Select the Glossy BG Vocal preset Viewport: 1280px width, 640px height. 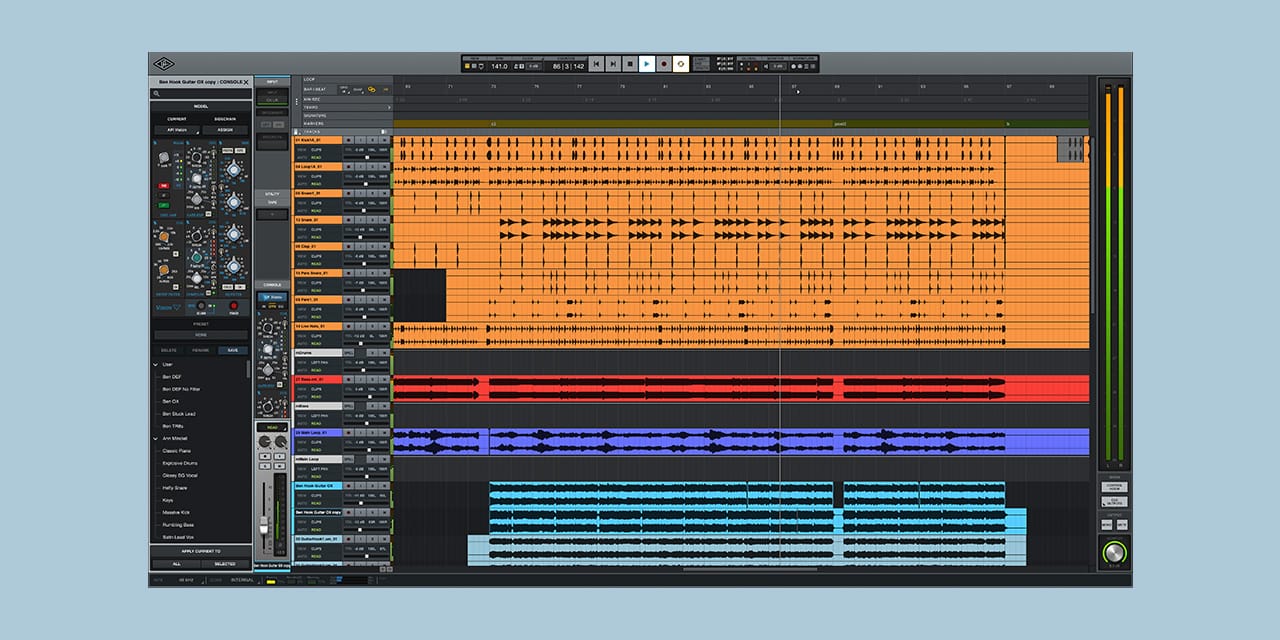(x=180, y=475)
